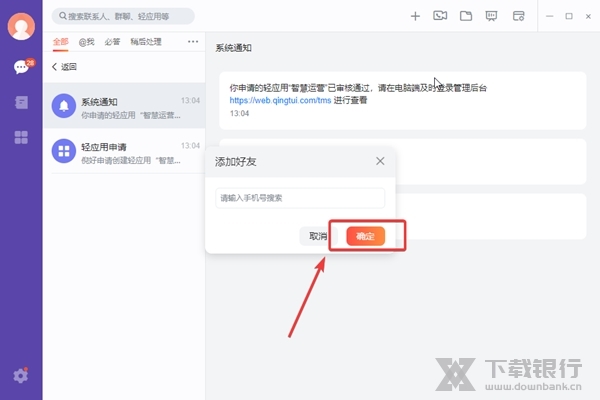Close the 添加好友 dialog

pos(380,161)
